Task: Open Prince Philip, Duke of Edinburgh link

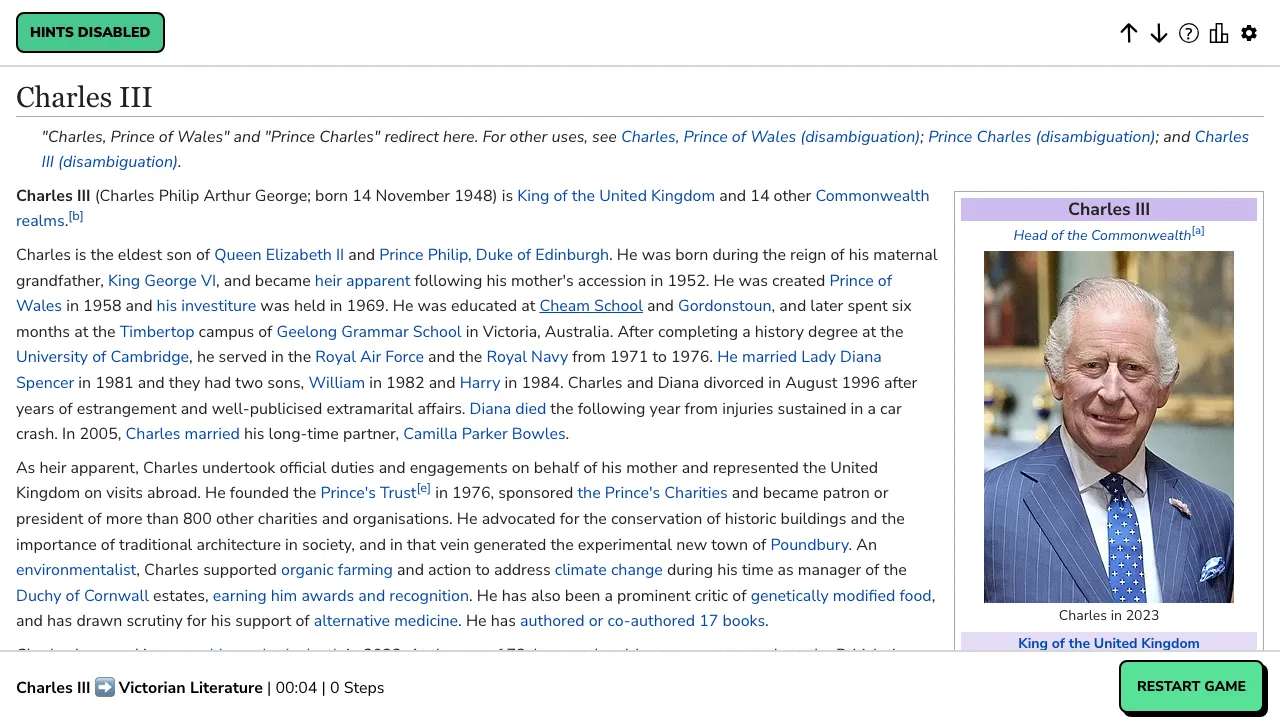Action: click(494, 255)
